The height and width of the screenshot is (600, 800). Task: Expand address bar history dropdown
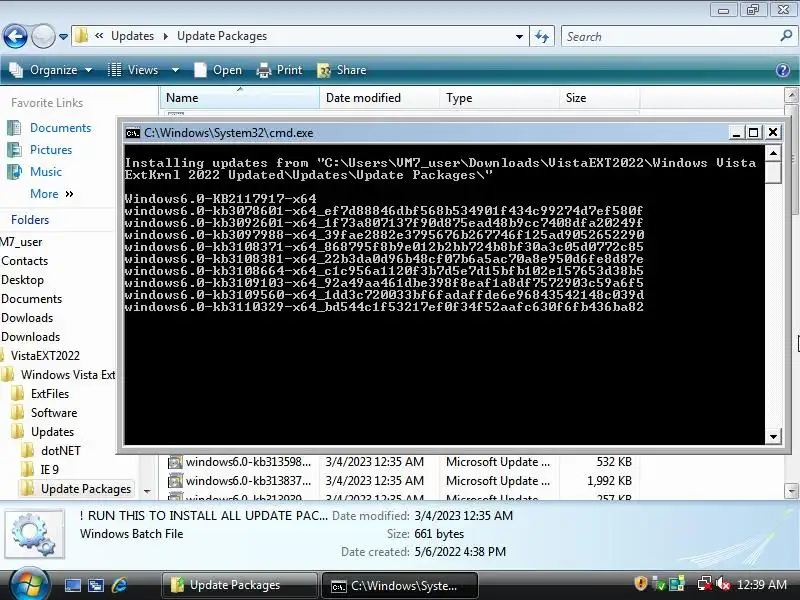tap(519, 37)
